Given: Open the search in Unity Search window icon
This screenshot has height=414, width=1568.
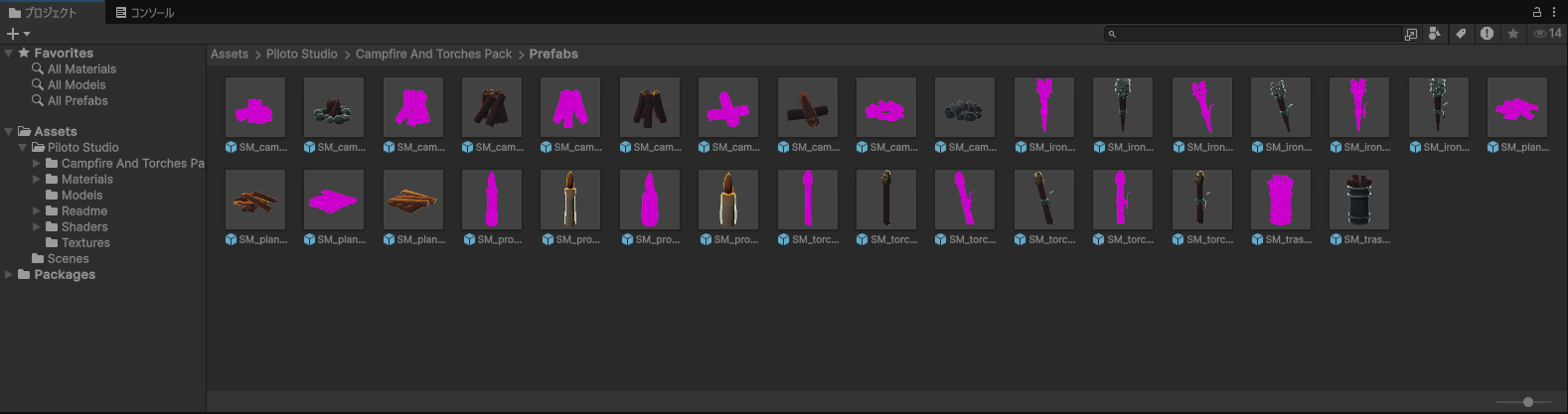Looking at the screenshot, I should coord(1411,34).
